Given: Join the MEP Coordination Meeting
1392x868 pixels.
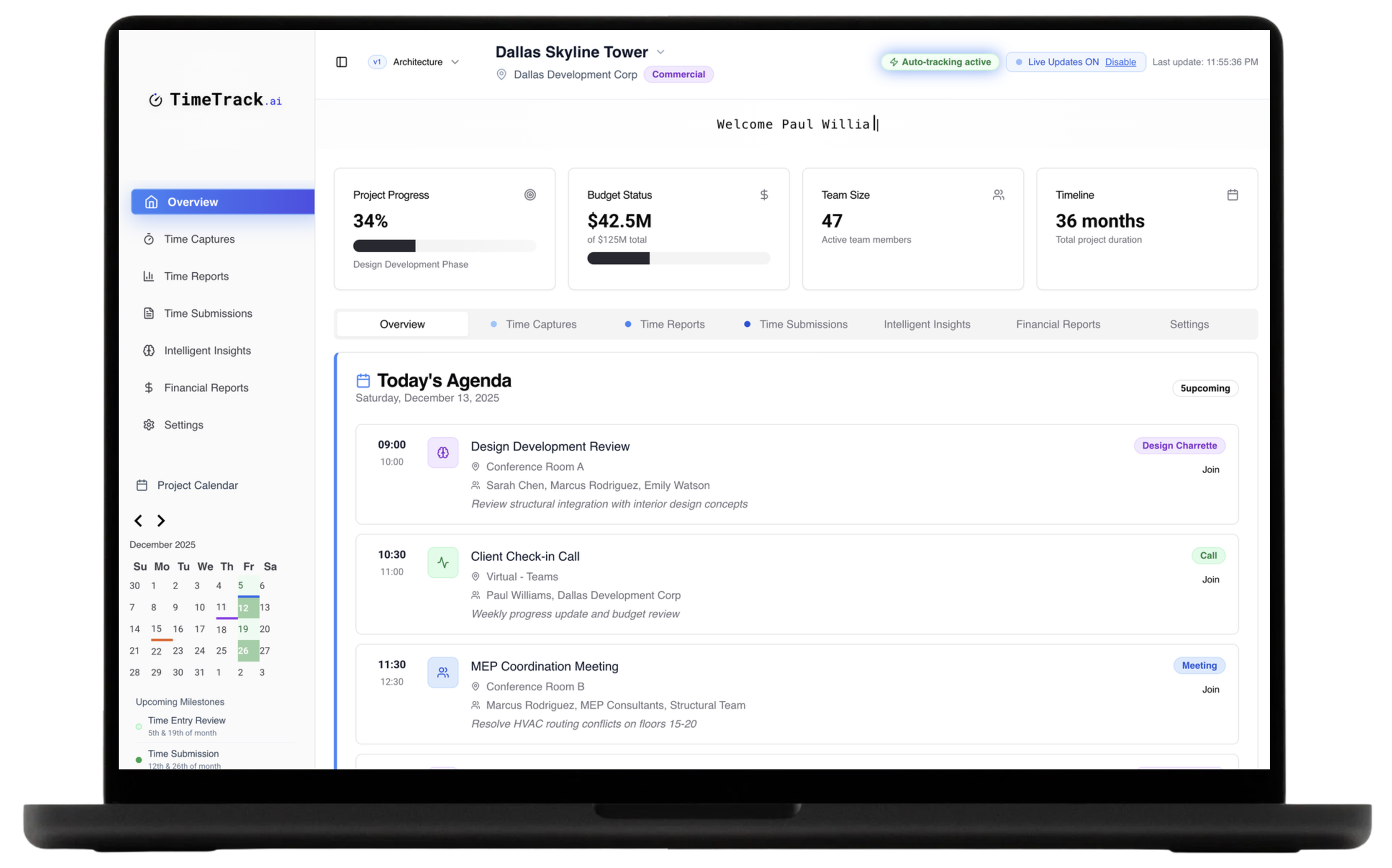Looking at the screenshot, I should 1210,689.
